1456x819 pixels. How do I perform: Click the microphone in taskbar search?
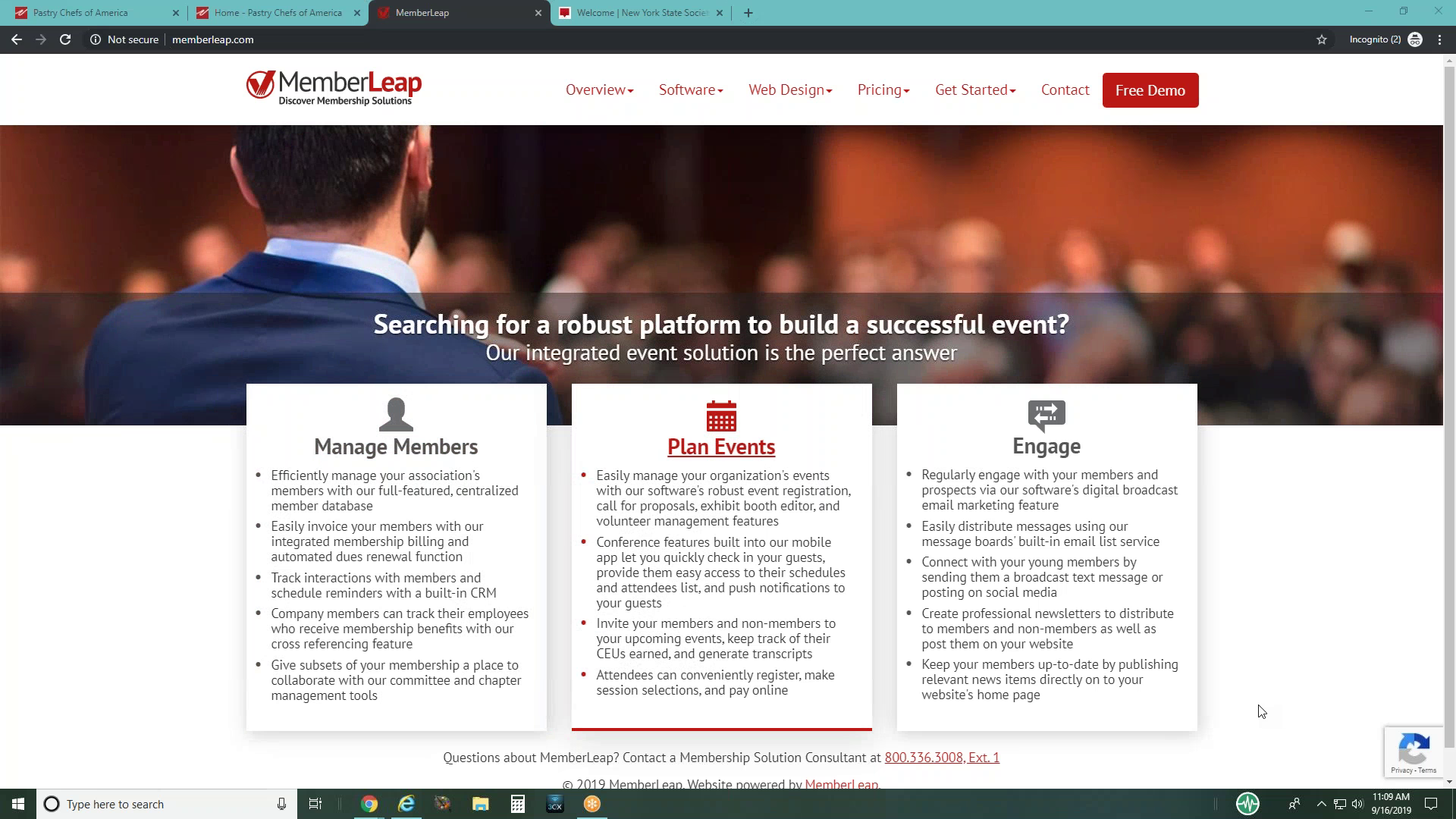click(281, 804)
